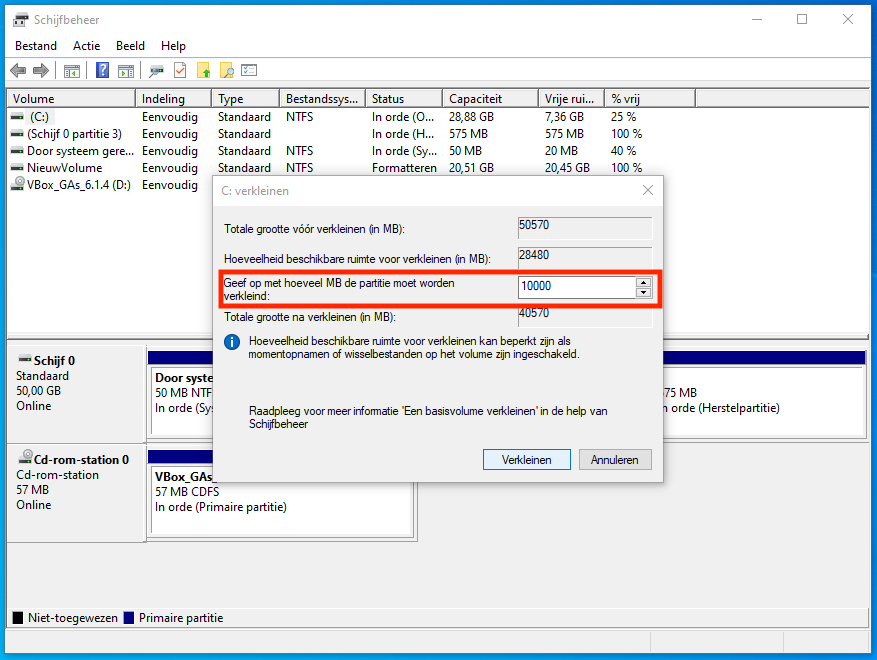
Task: Click the back arrow toolbar icon
Action: tap(18, 71)
